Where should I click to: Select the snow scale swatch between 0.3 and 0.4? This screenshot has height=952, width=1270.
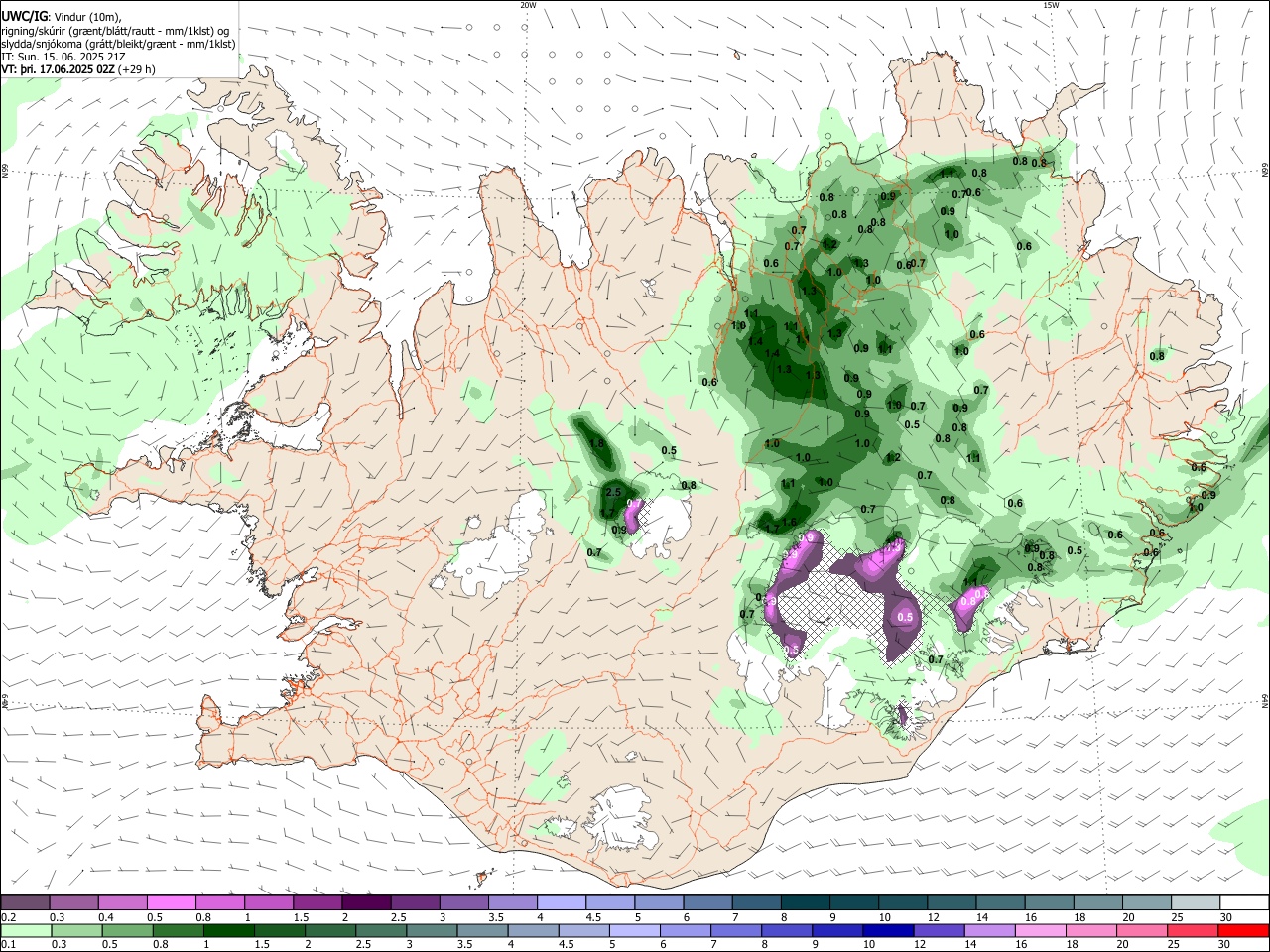coord(73,902)
